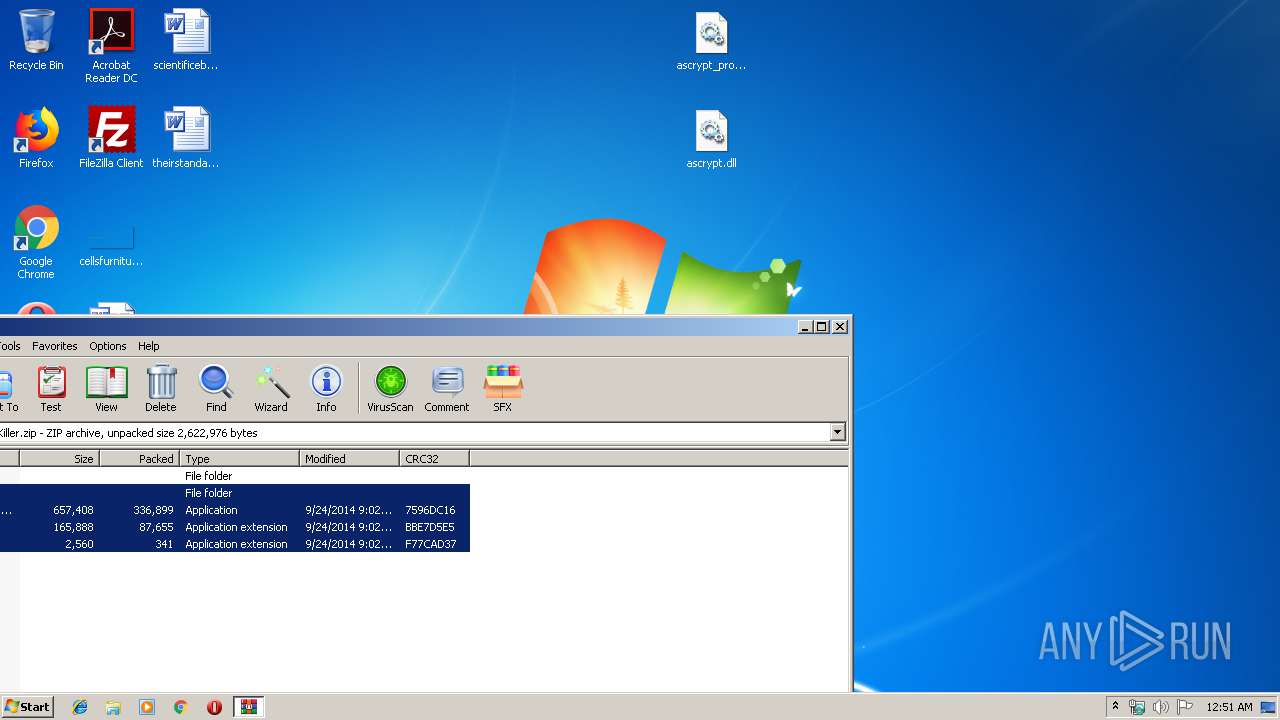Sort by the Modified column header

point(349,459)
